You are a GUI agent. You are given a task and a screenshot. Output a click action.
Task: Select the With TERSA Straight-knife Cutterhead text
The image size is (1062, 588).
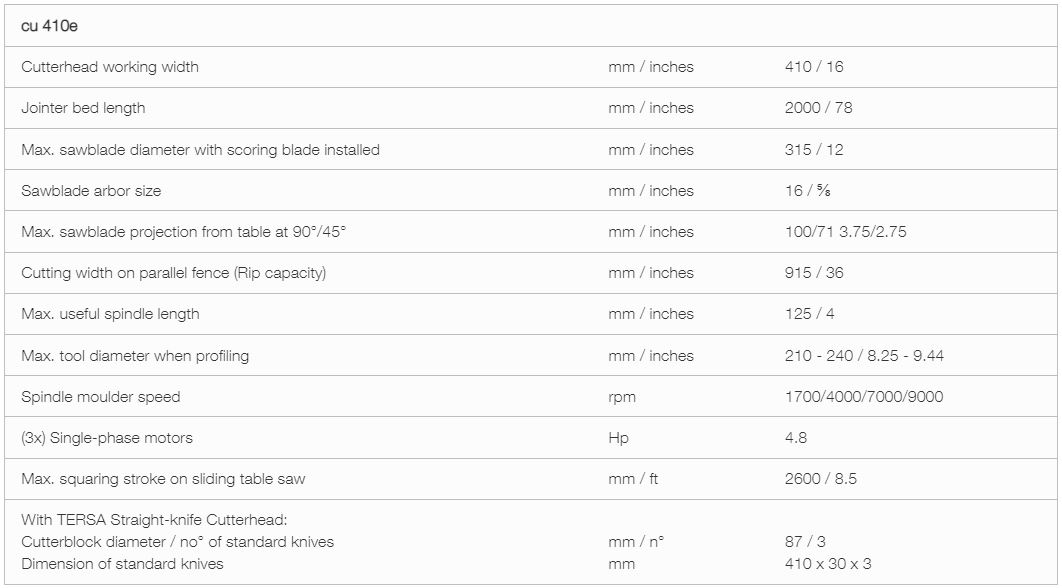point(154,520)
